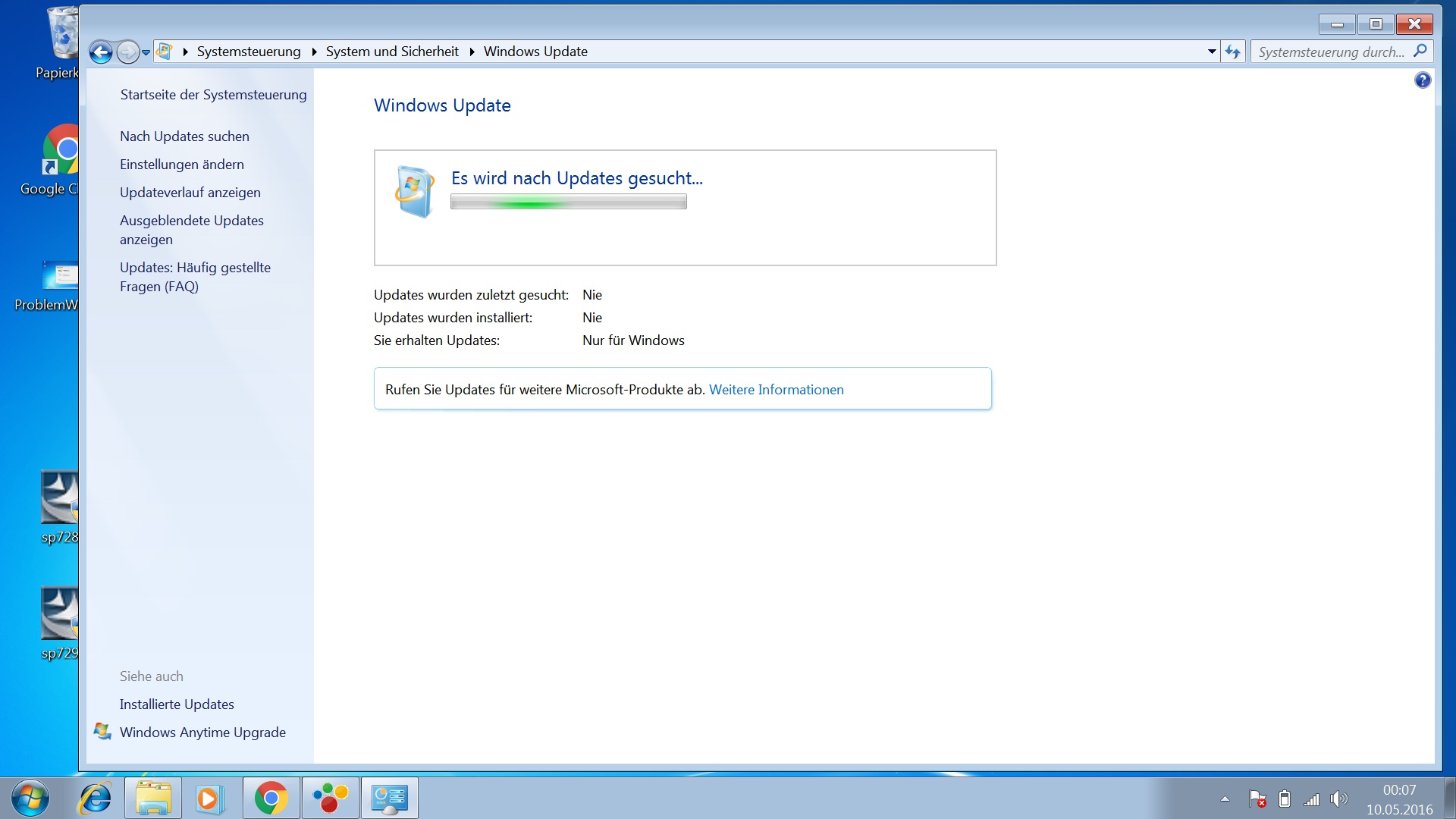Expand the arrow after System und Sicherheit
This screenshot has width=1456, height=819.
tap(472, 52)
